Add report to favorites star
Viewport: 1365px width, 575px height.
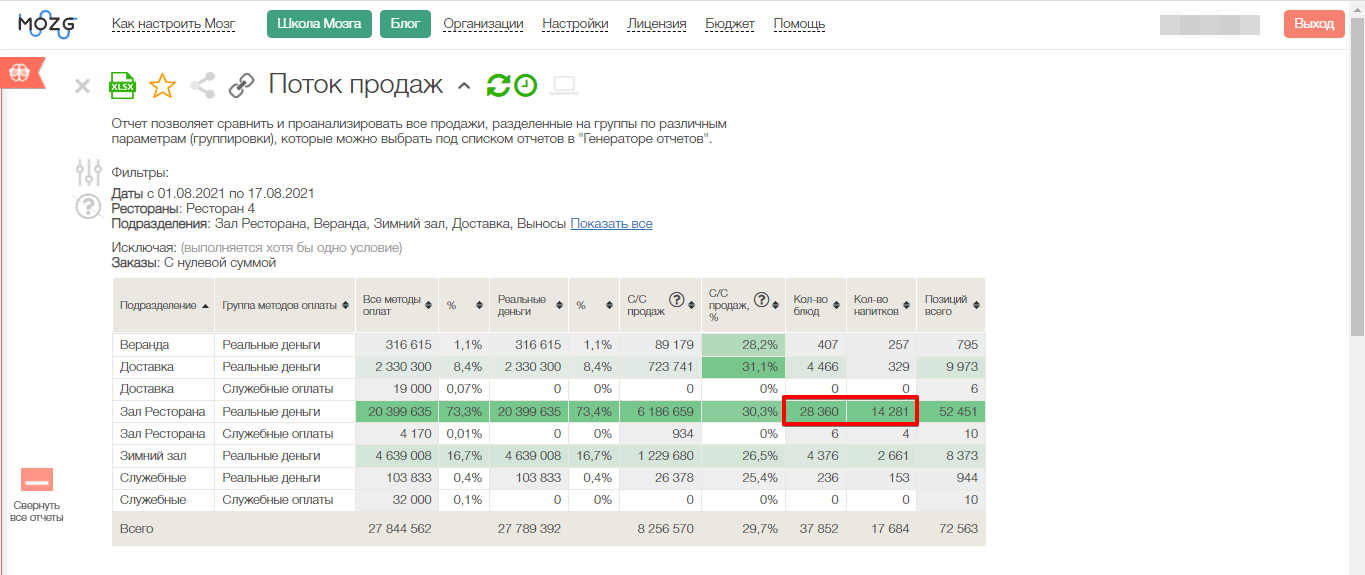pyautogui.click(x=162, y=86)
